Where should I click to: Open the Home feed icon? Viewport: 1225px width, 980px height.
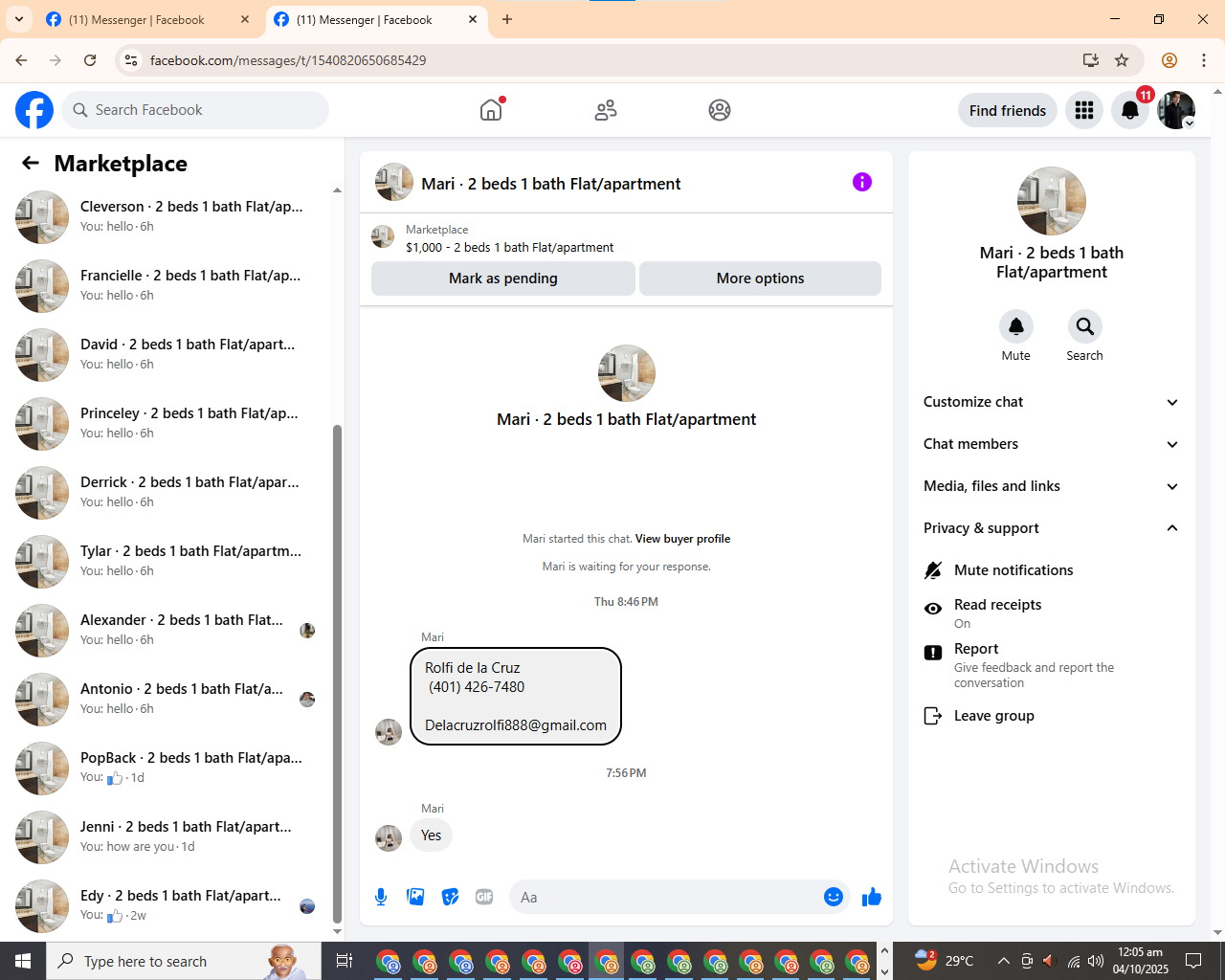point(491,110)
